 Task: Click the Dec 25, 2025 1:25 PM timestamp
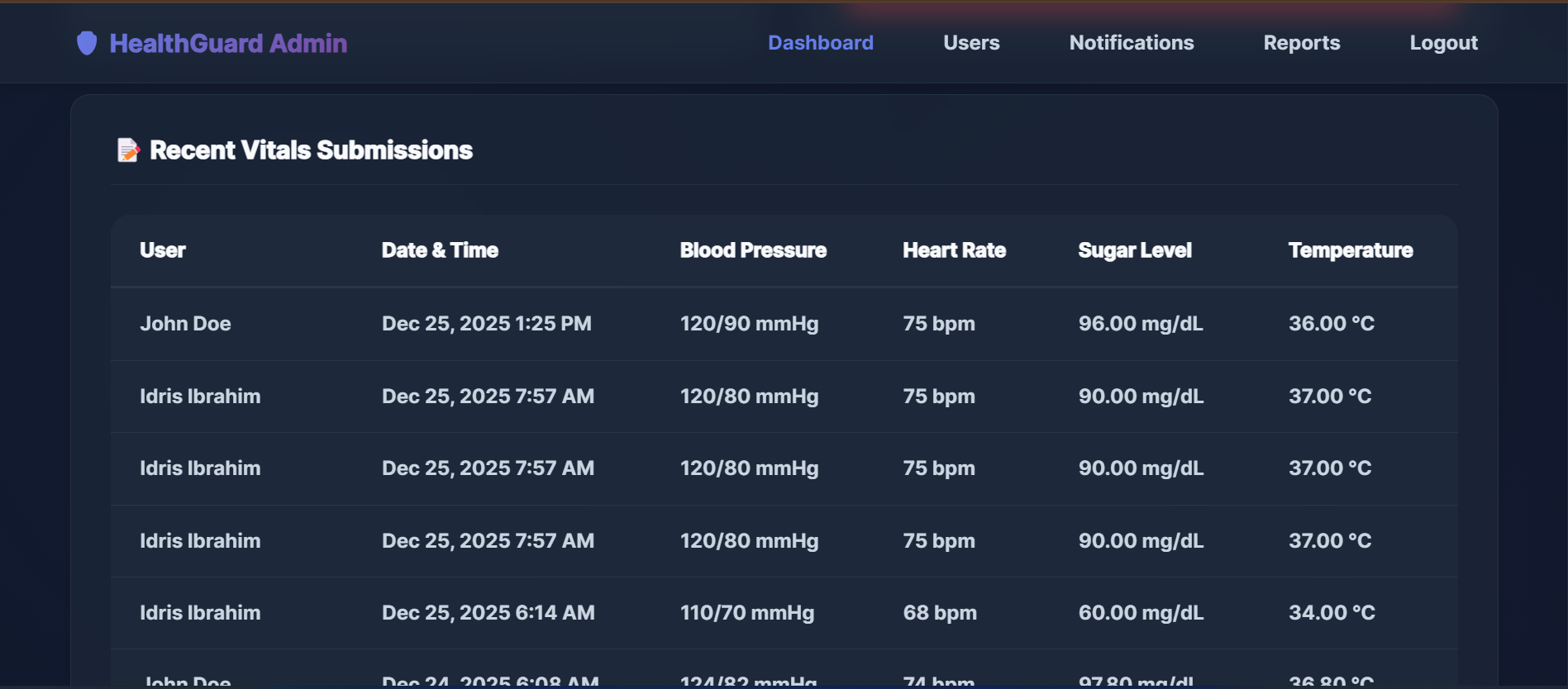point(486,324)
